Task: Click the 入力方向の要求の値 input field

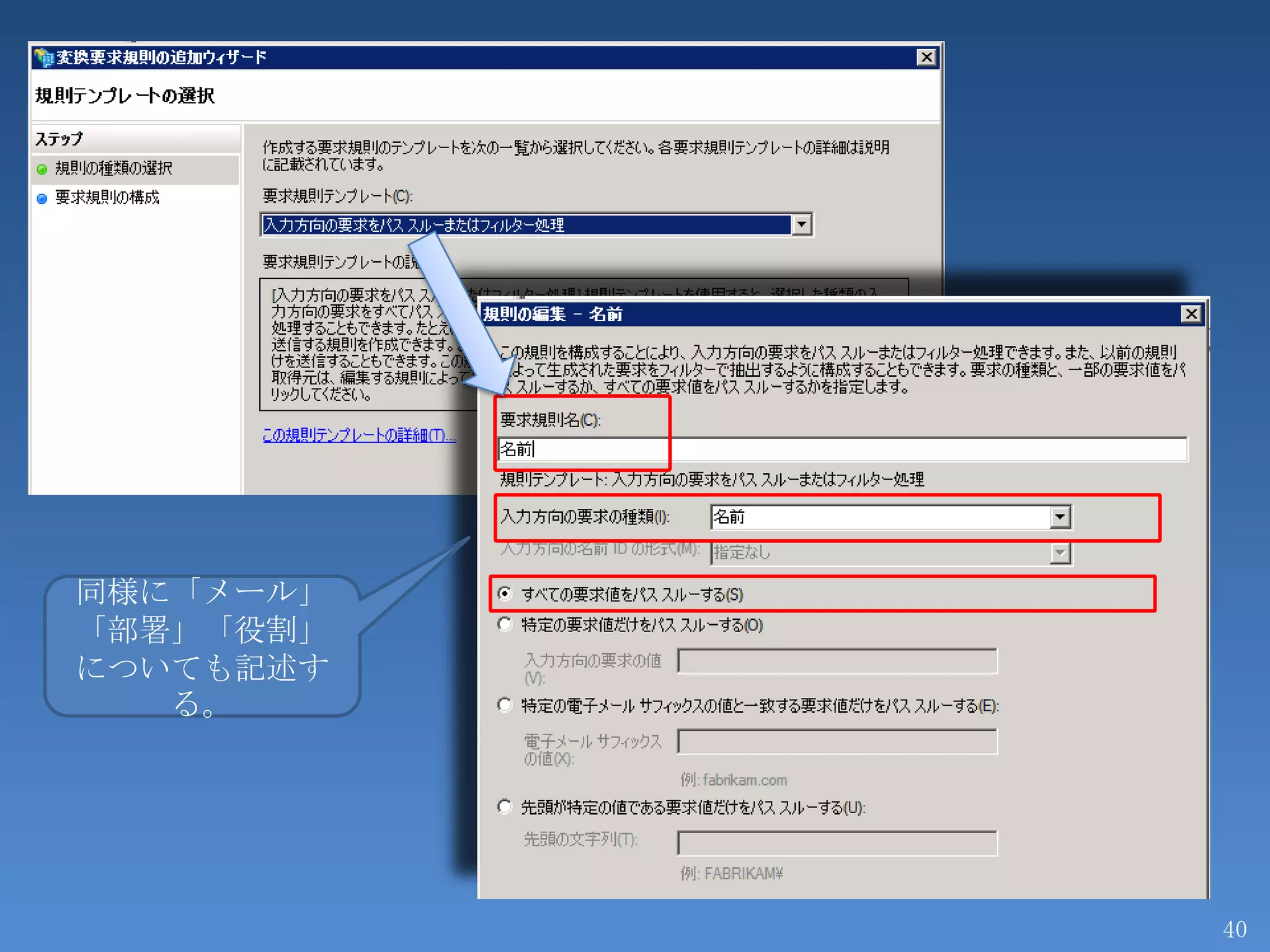Action: click(837, 661)
